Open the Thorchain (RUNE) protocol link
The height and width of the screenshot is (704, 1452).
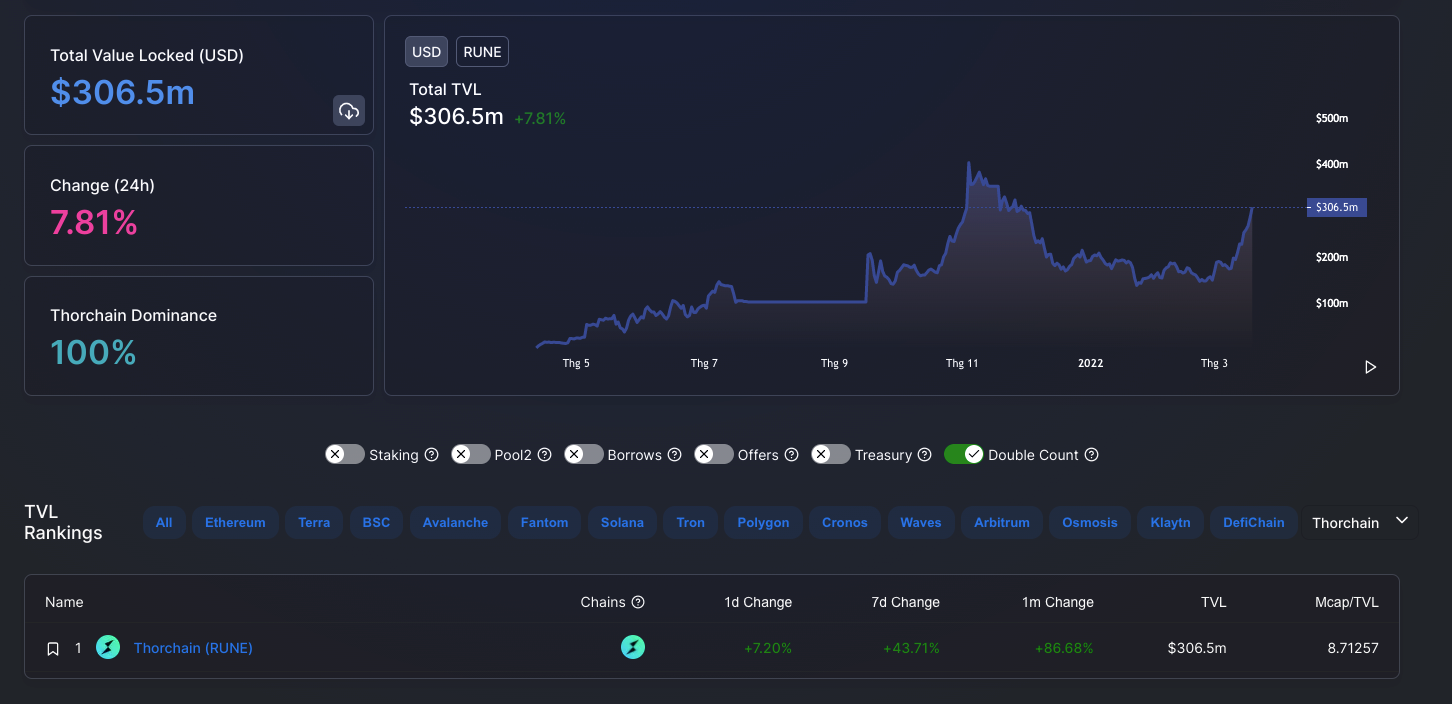pyautogui.click(x=193, y=648)
